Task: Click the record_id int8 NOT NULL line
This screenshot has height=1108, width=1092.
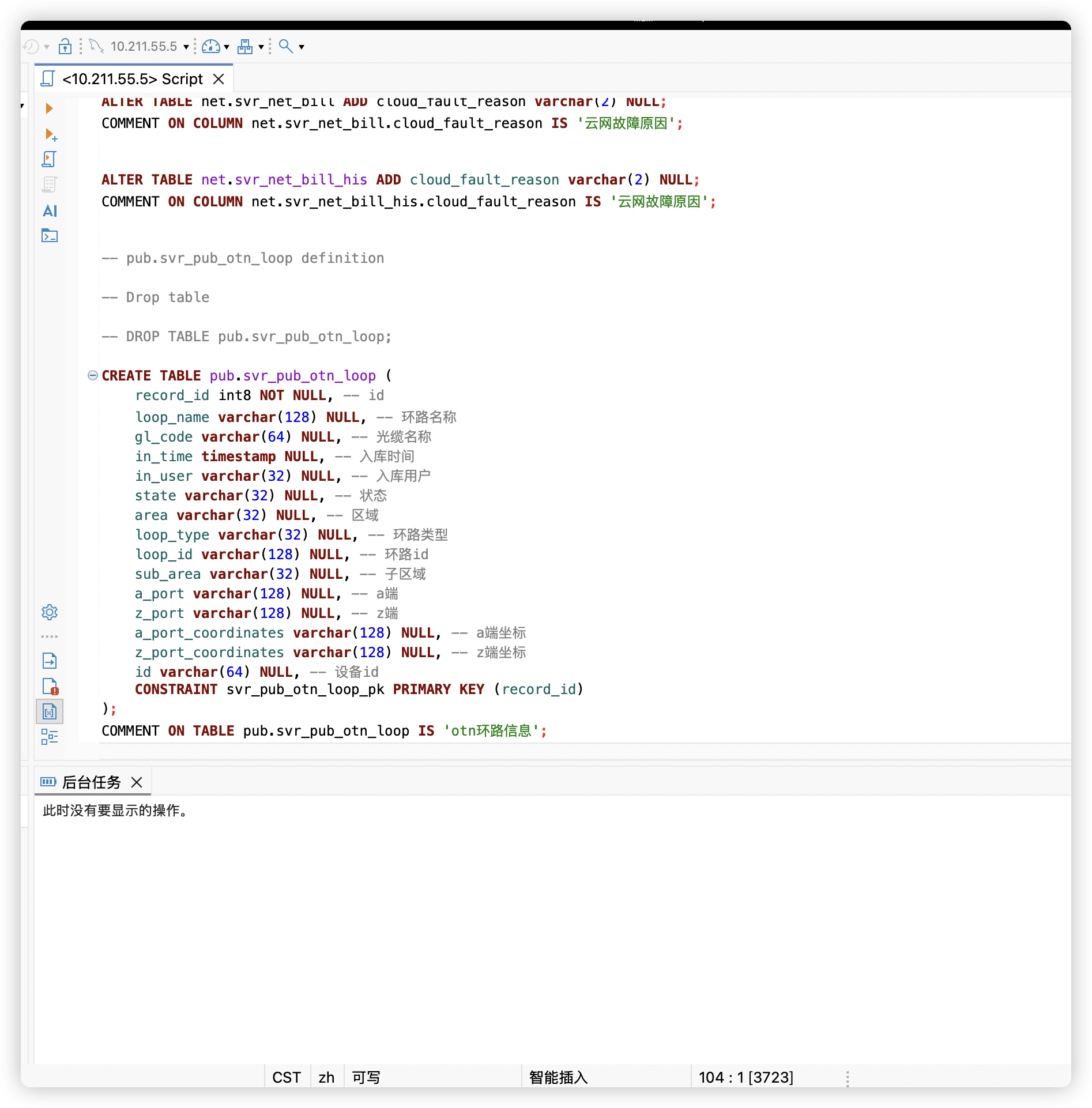Action: (259, 395)
